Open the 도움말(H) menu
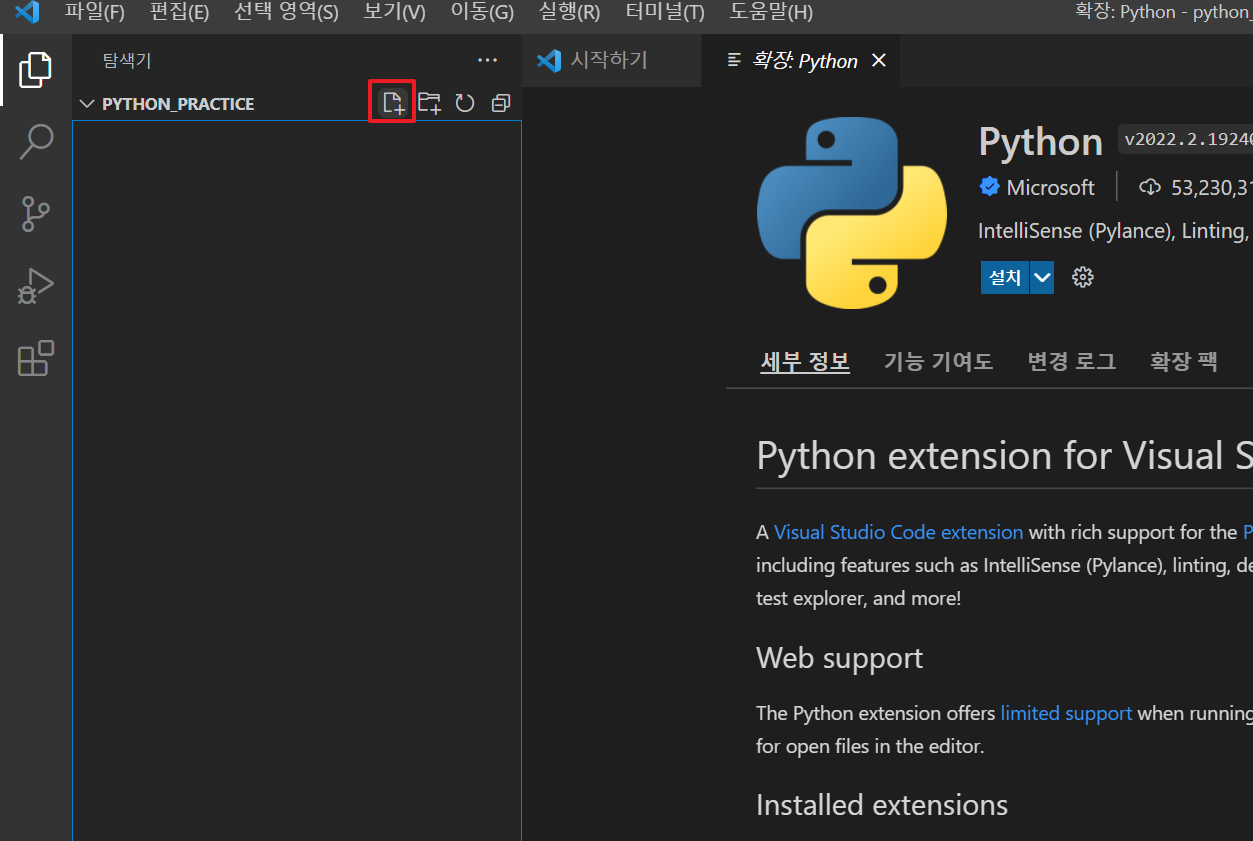 [x=771, y=12]
